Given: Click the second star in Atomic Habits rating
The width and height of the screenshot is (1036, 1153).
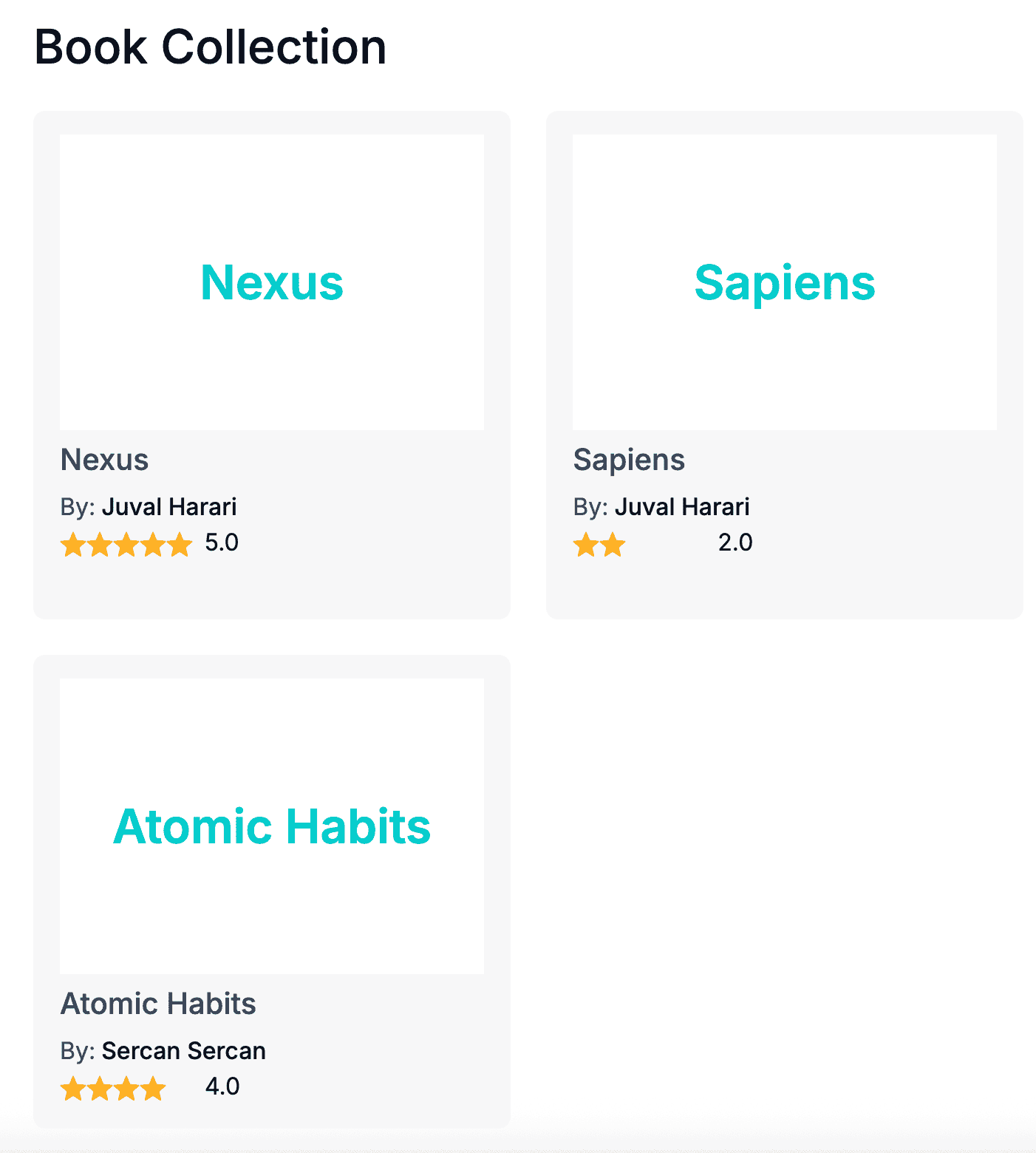Looking at the screenshot, I should click(100, 1089).
